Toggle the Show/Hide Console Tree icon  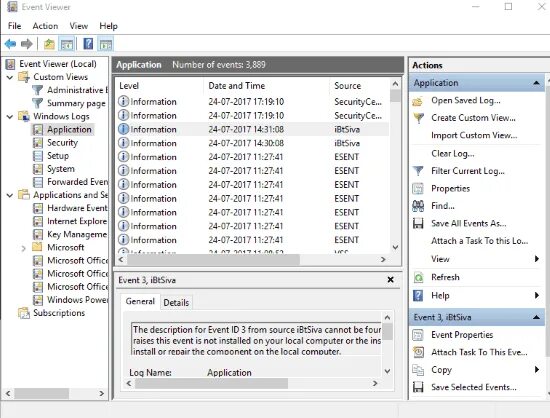[x=67, y=44]
